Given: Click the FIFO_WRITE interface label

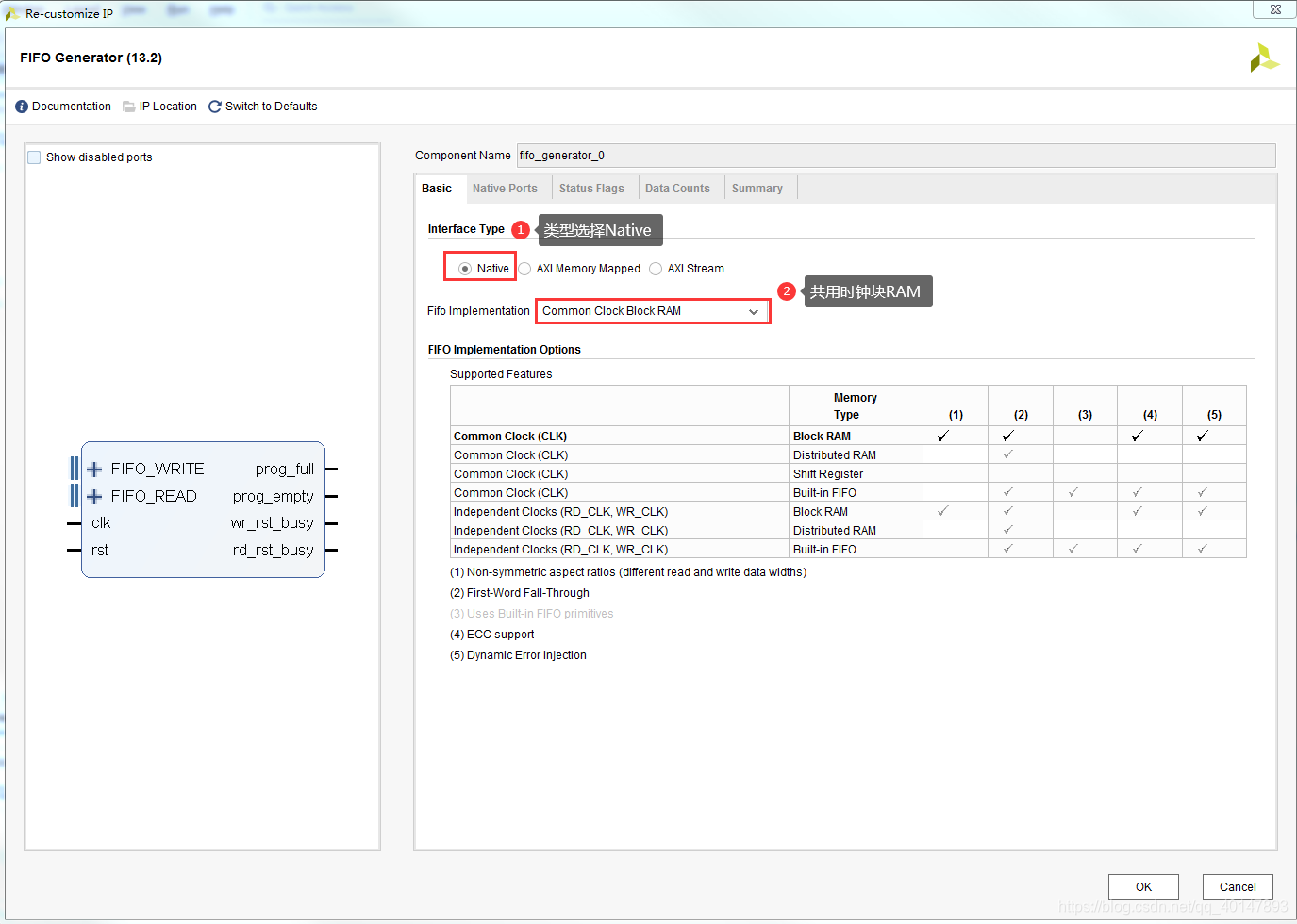Looking at the screenshot, I should pyautogui.click(x=158, y=470).
